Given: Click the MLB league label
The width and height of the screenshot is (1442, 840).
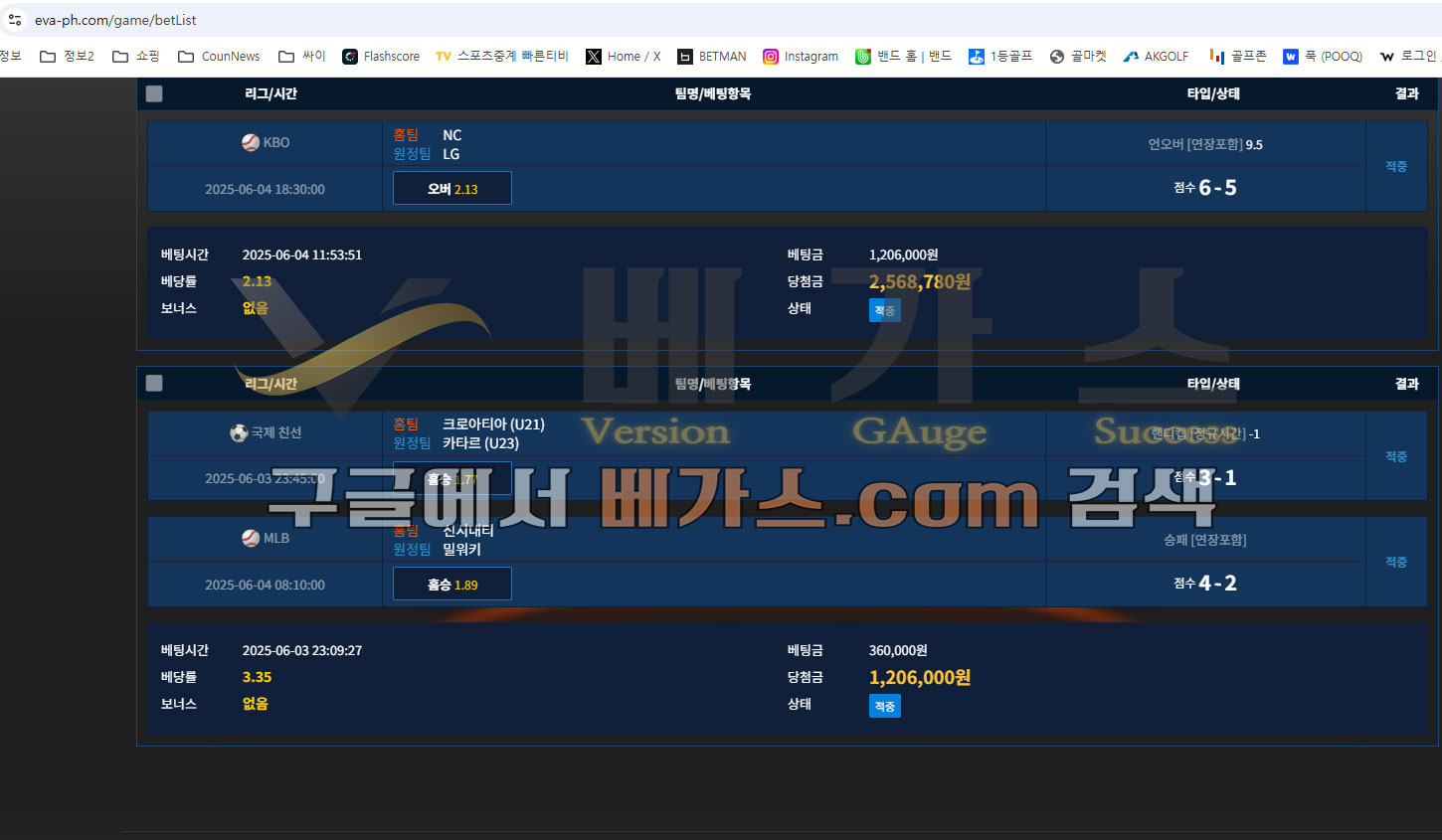Looking at the screenshot, I should tap(276, 538).
